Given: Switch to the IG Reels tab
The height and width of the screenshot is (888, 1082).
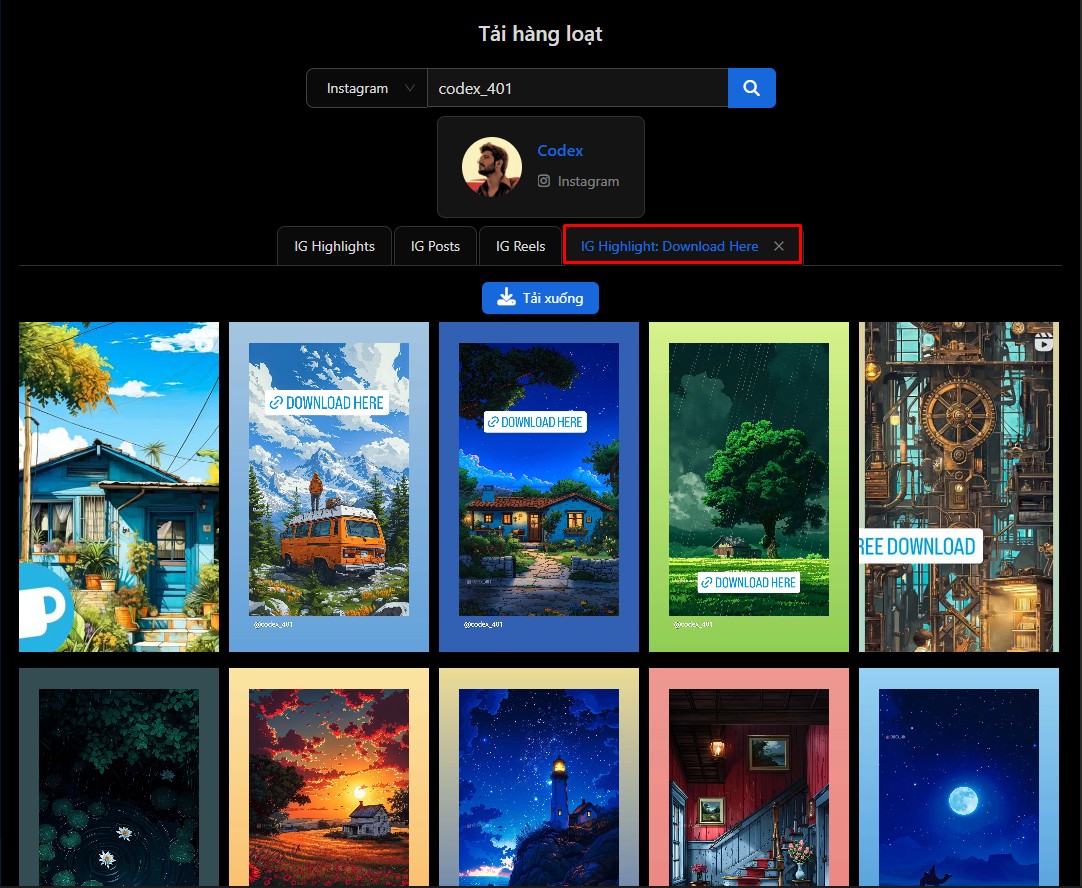Looking at the screenshot, I should click(520, 246).
